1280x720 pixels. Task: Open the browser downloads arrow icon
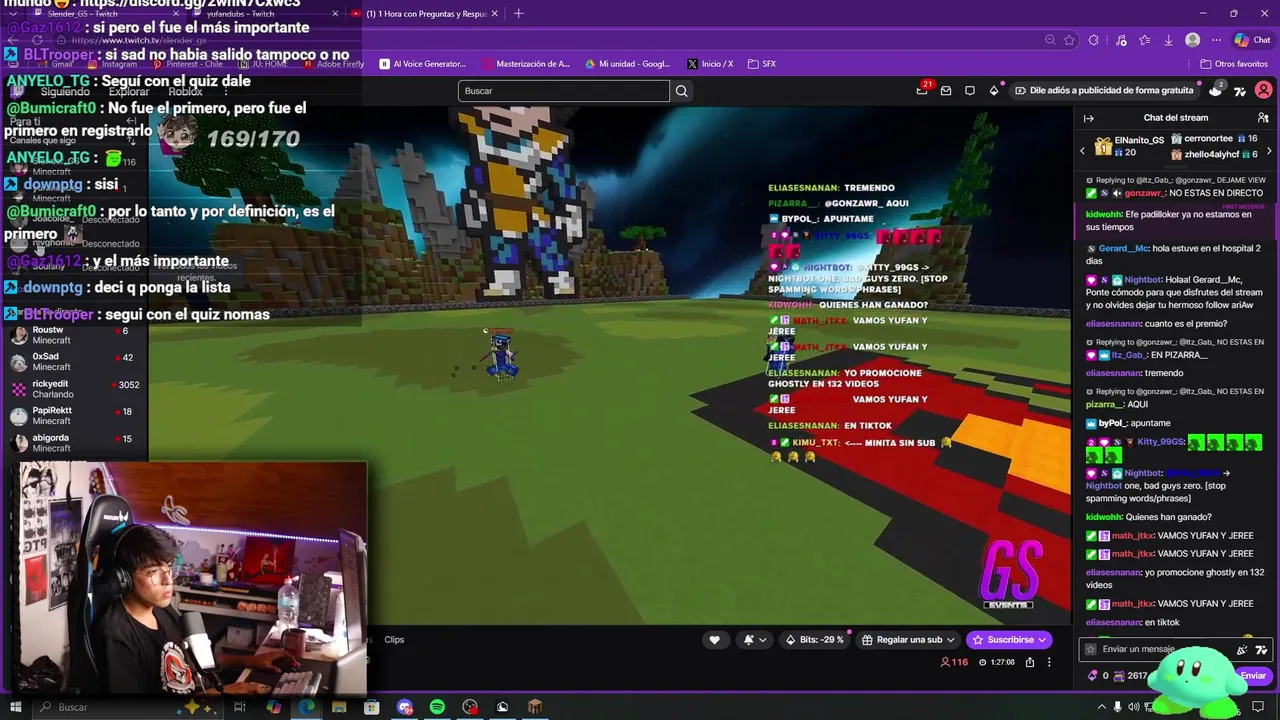click(x=1168, y=40)
